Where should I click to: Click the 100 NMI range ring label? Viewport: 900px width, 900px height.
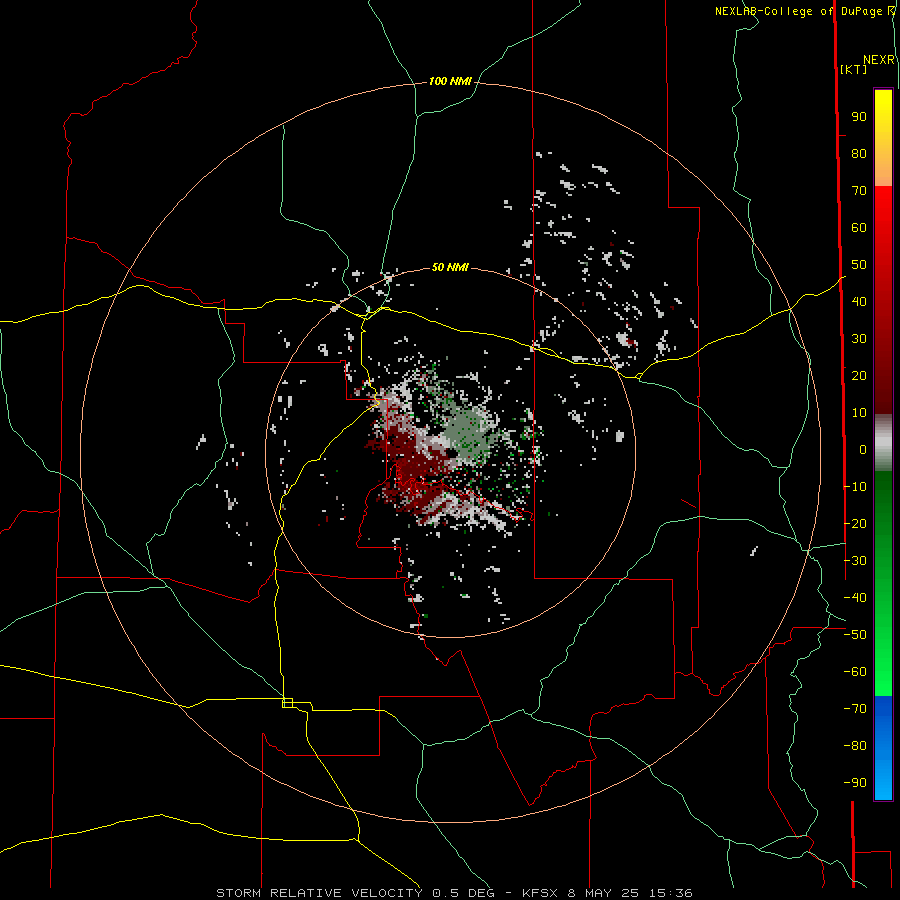(450, 82)
